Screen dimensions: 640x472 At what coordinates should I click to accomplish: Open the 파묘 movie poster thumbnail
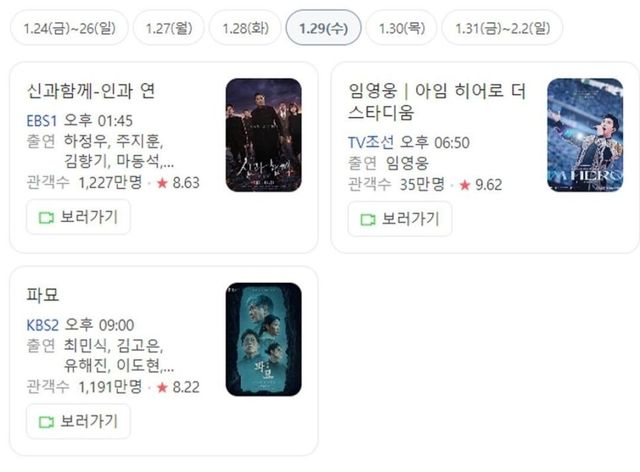pos(264,339)
